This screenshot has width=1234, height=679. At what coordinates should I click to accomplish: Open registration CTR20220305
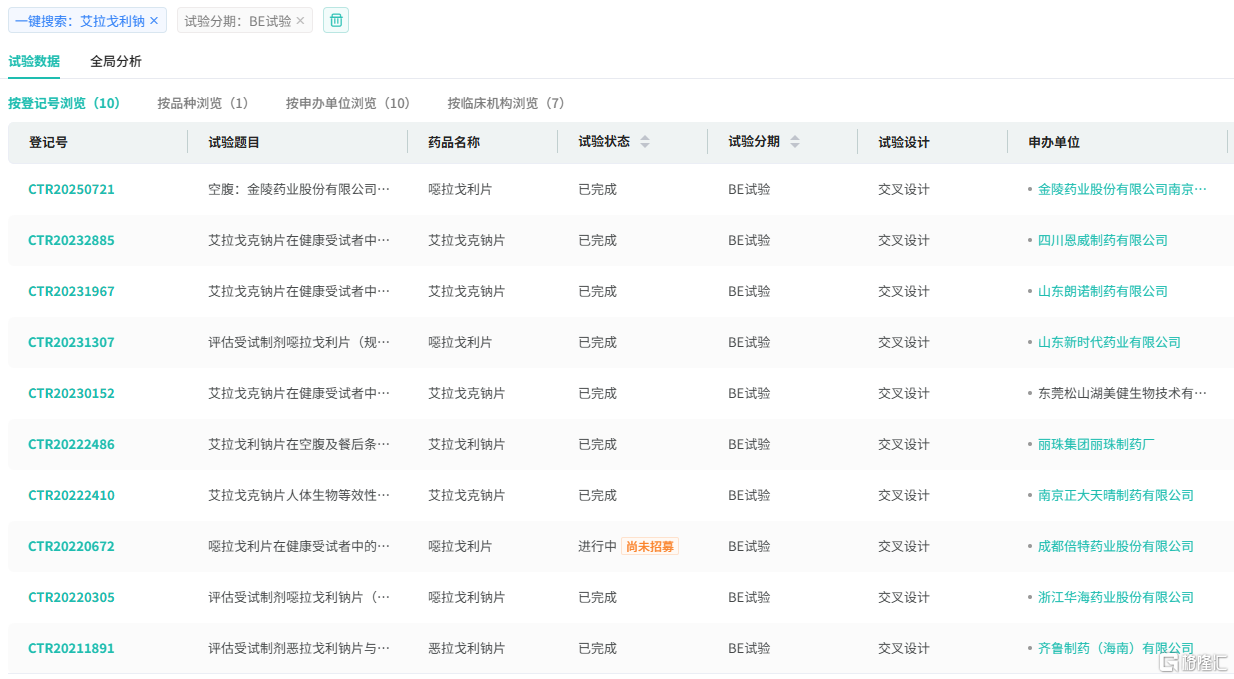coord(71,597)
